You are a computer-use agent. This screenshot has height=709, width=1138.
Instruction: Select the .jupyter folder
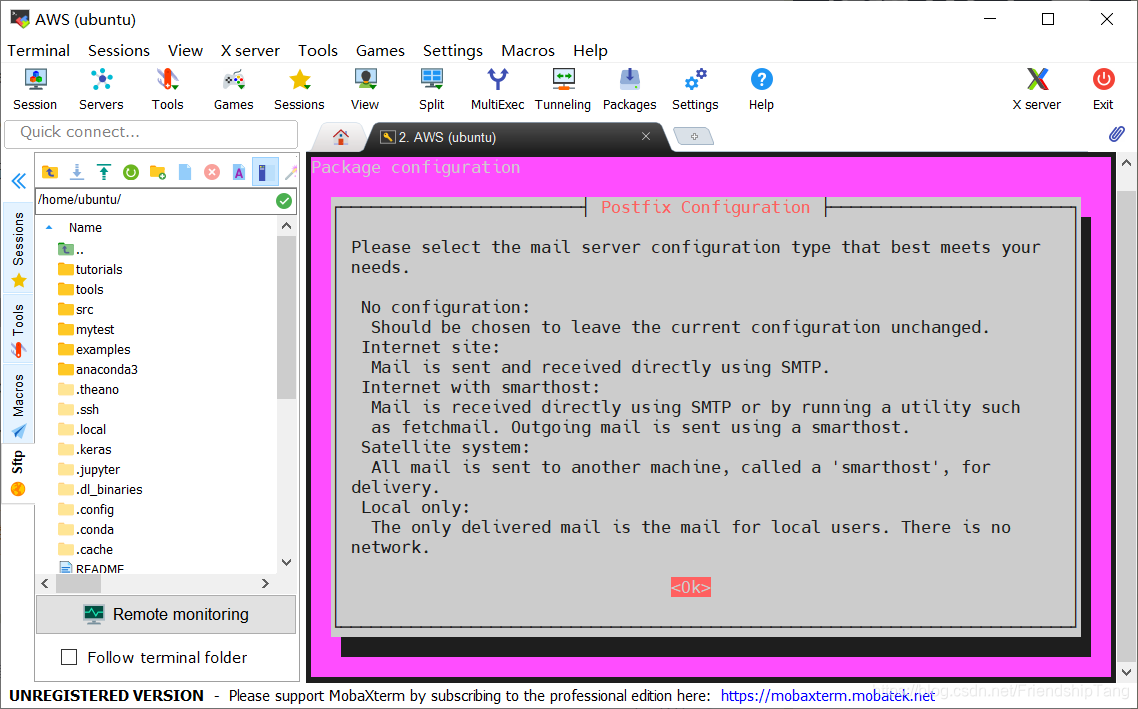(x=89, y=470)
